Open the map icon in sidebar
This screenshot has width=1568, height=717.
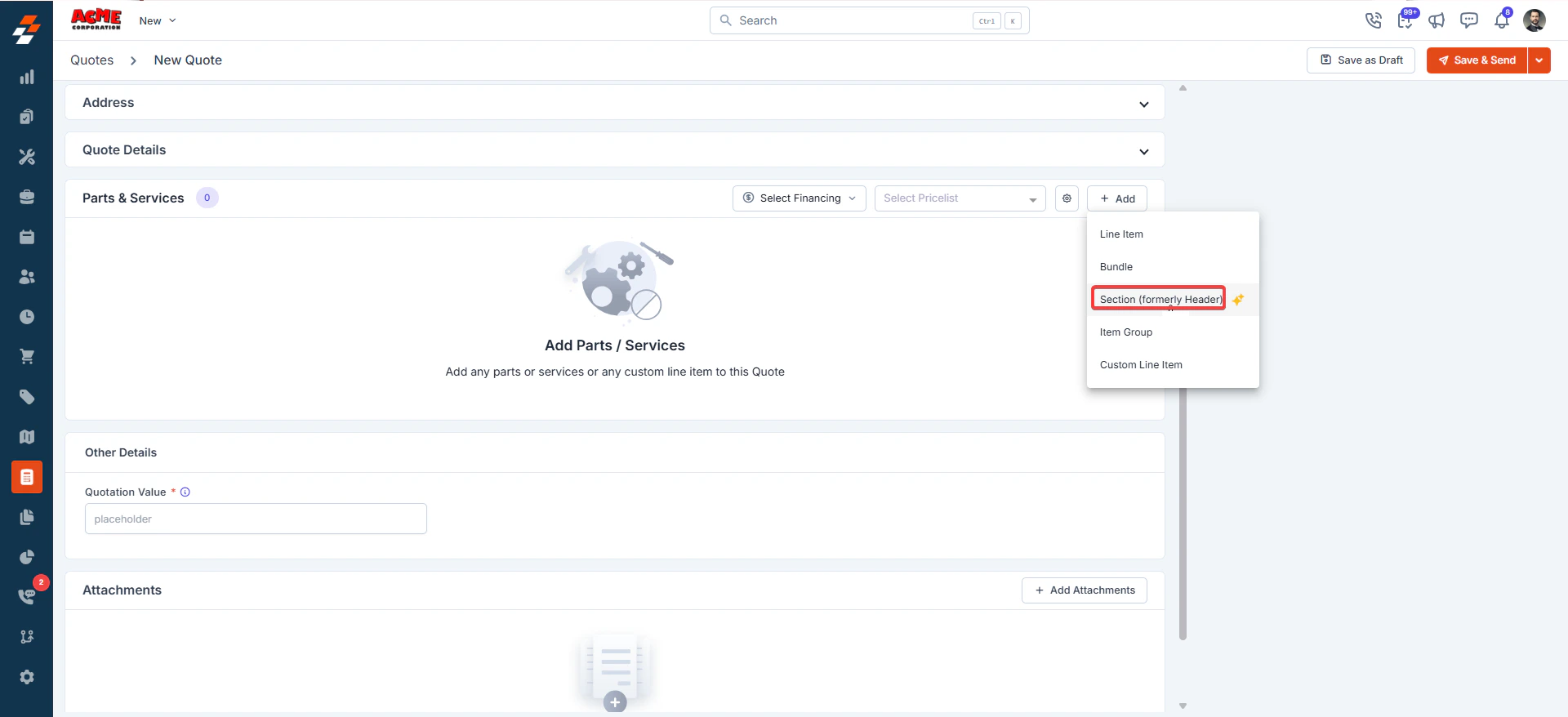tap(27, 437)
